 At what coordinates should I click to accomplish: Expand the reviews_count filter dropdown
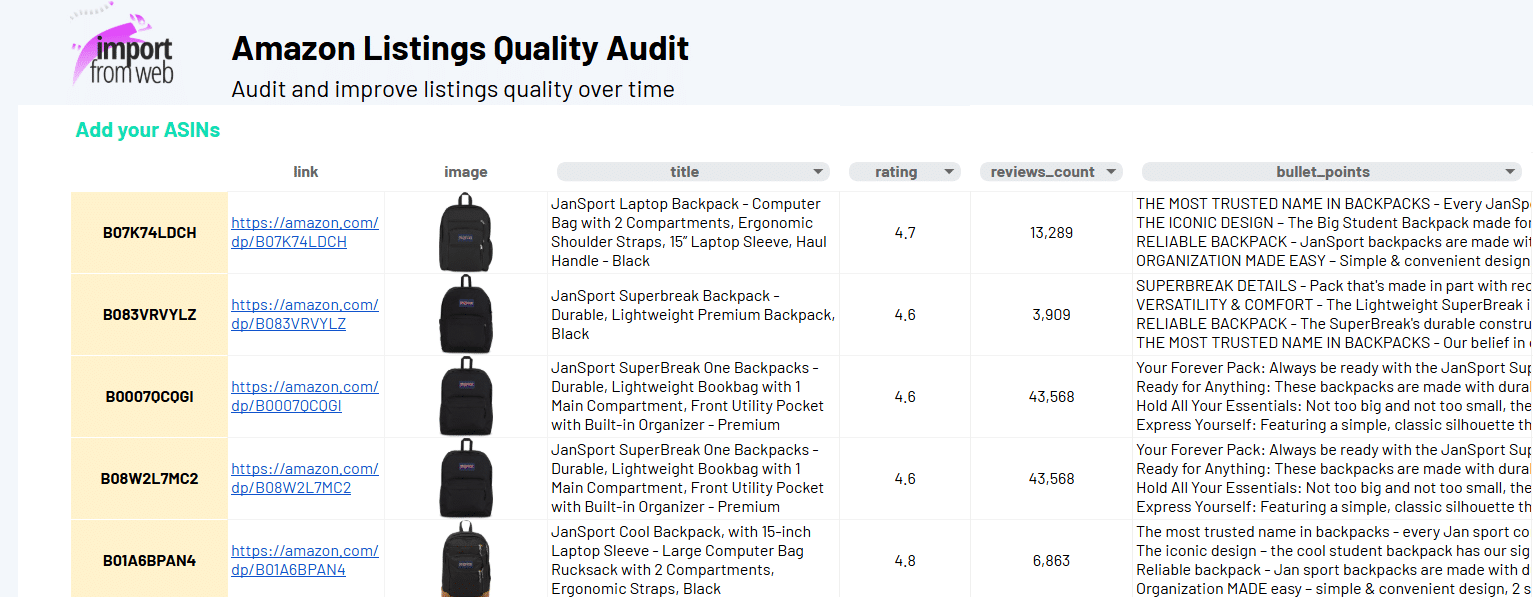pos(1110,172)
